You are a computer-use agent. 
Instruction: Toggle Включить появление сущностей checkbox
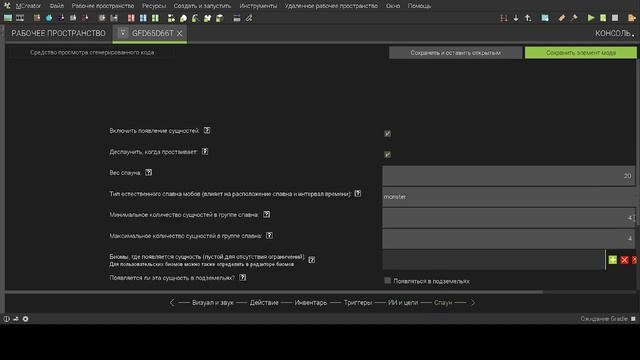coord(387,133)
